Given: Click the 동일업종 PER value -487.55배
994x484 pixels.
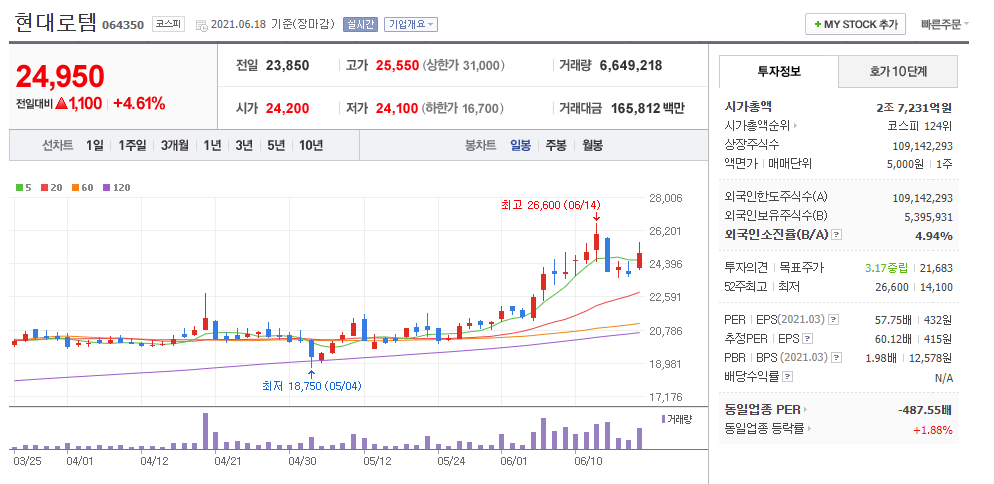Looking at the screenshot, I should click(x=925, y=410).
